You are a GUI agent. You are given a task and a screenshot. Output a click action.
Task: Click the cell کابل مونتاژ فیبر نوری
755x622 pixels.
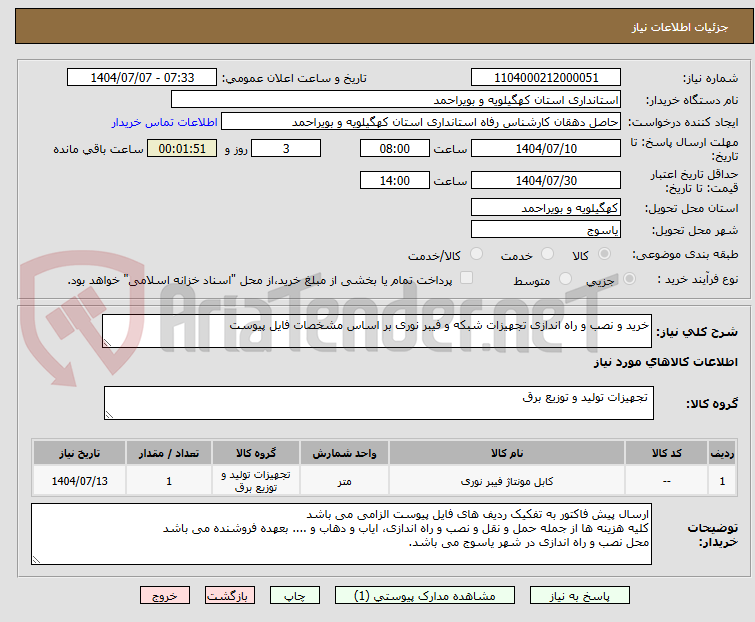tap(507, 481)
